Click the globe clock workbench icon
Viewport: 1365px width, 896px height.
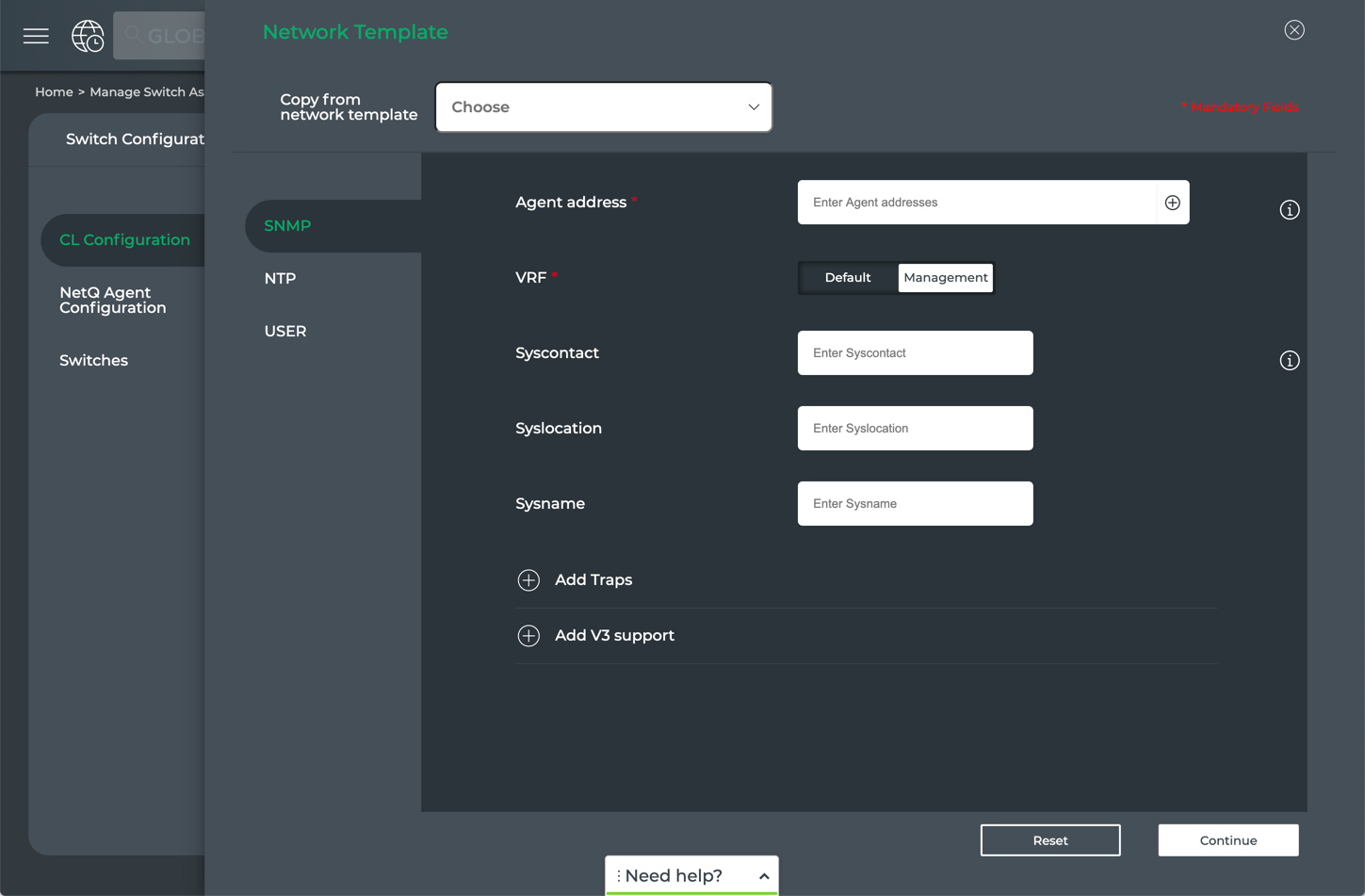(88, 36)
